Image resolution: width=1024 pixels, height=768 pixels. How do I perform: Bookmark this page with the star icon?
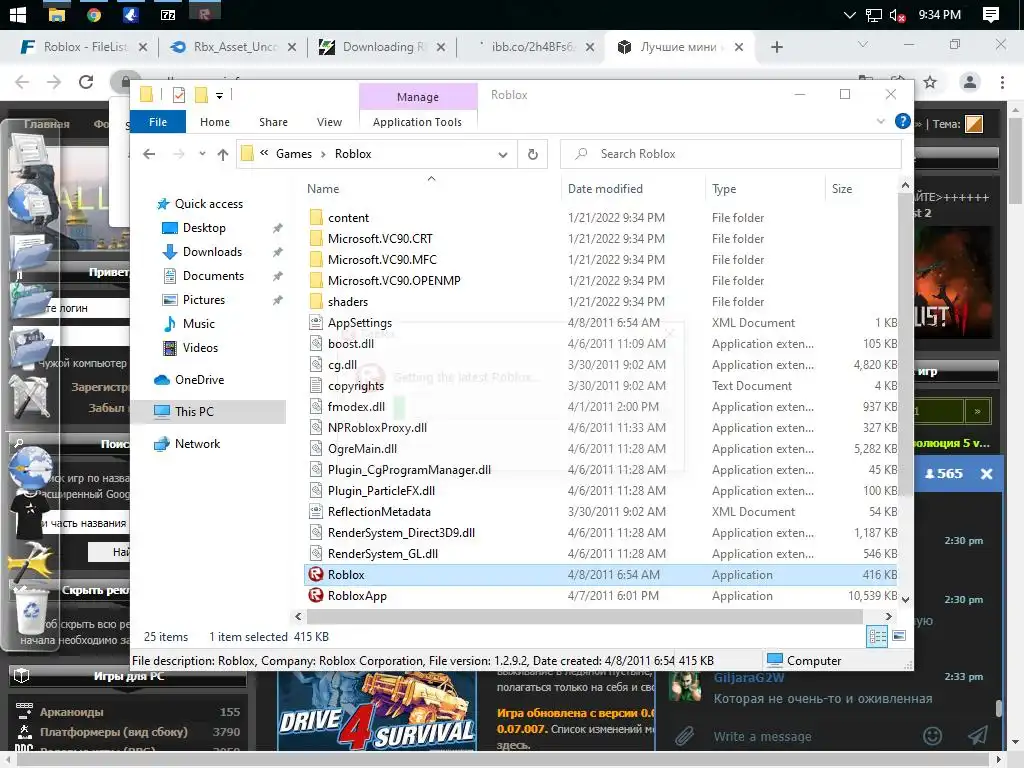[930, 82]
